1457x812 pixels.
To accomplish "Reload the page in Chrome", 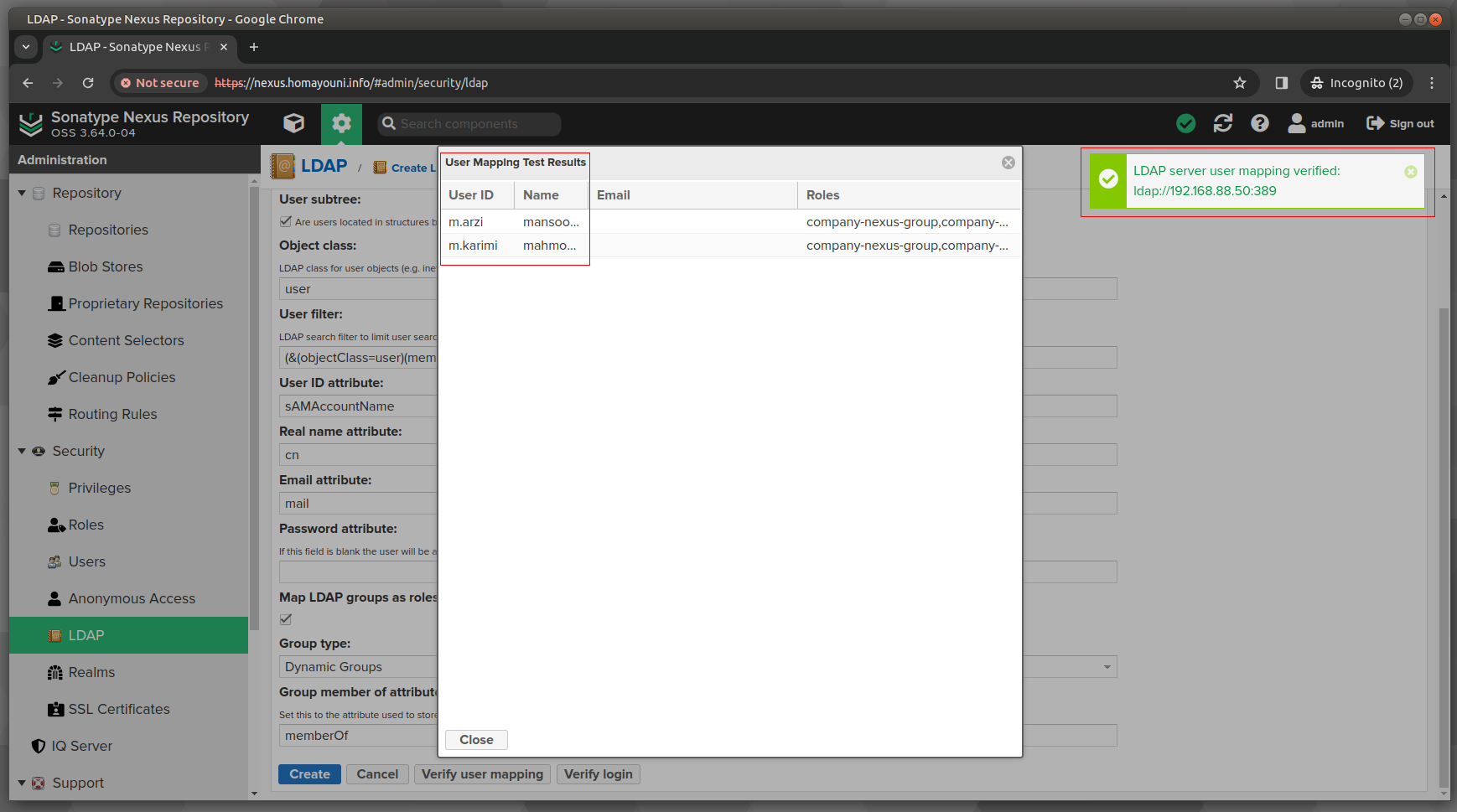I will (88, 83).
